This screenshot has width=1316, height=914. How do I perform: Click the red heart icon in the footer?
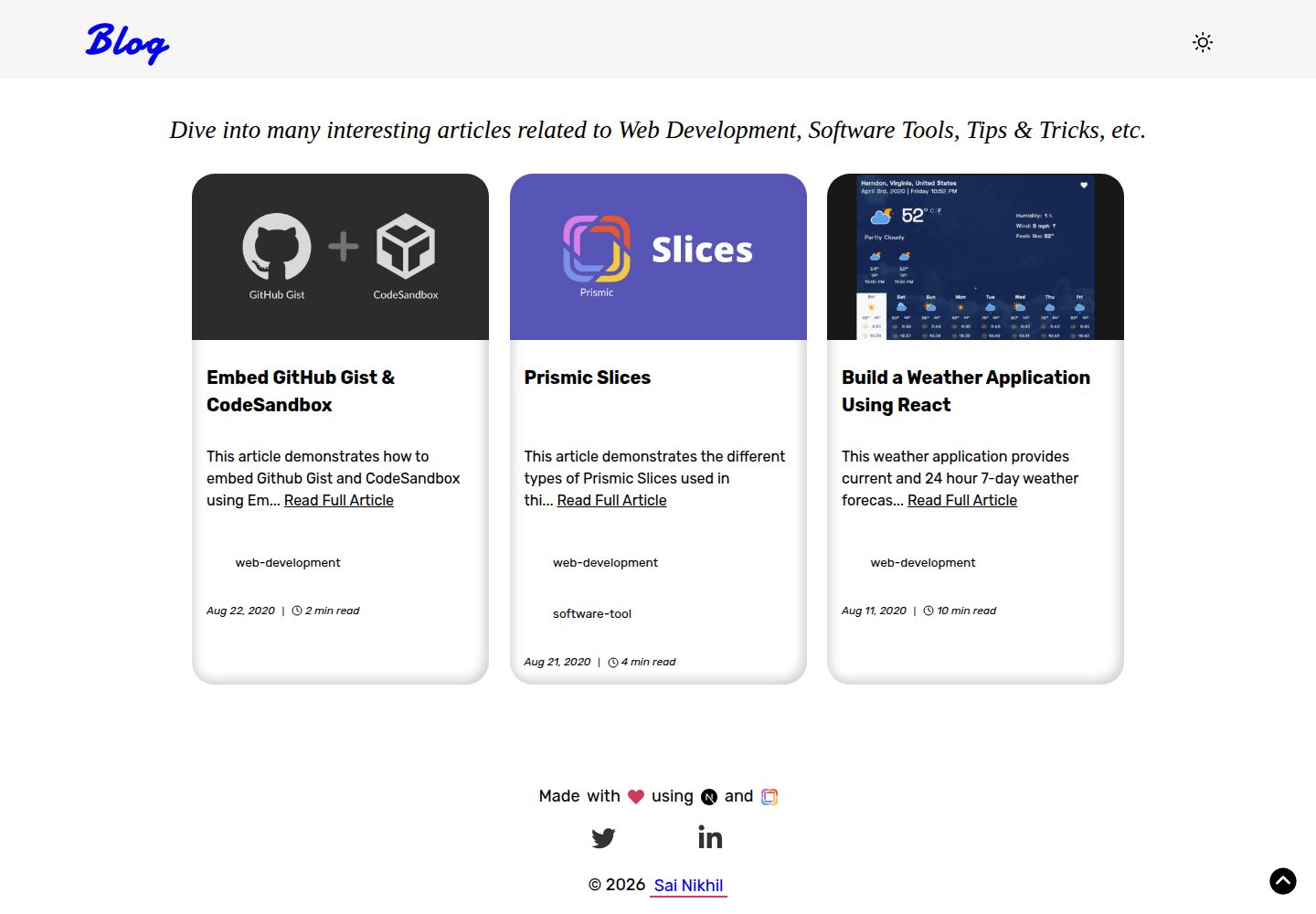pos(636,797)
